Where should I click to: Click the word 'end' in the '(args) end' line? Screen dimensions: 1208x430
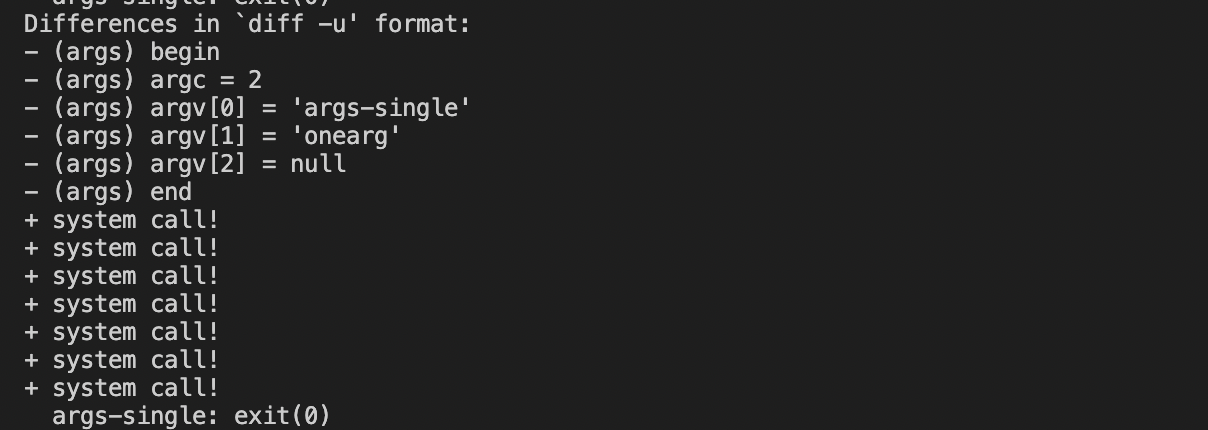coord(171,191)
